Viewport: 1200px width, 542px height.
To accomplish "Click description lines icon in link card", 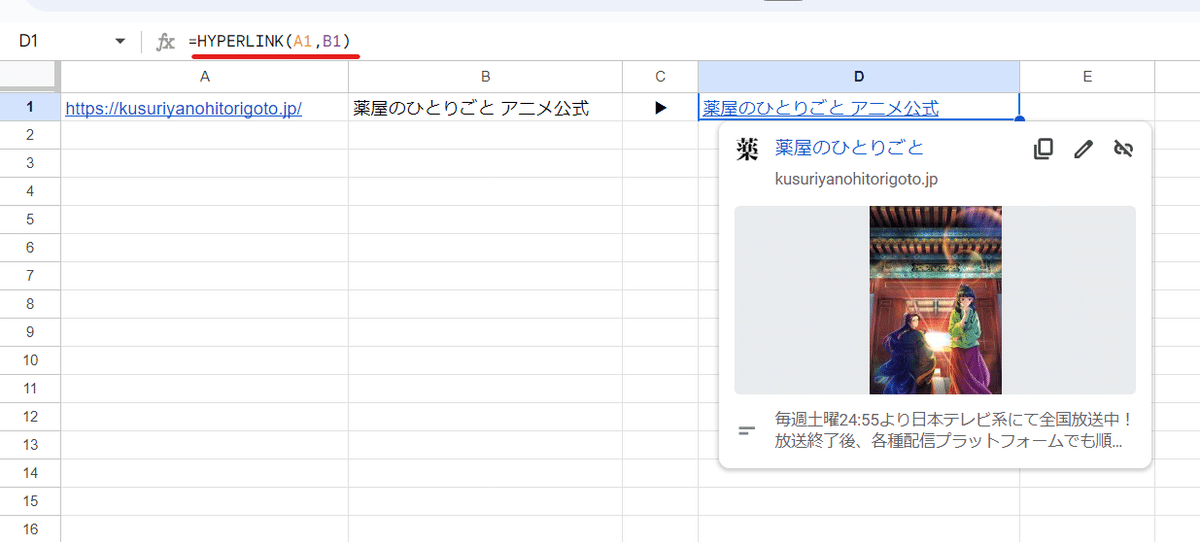I will (747, 431).
